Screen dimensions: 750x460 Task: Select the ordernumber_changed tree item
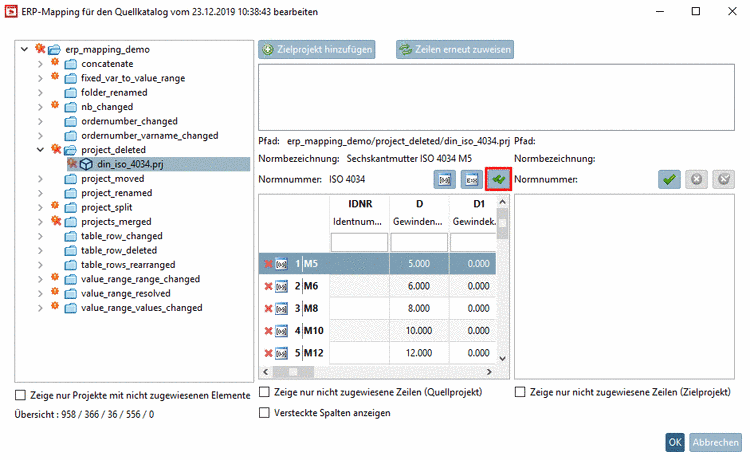click(x=129, y=121)
